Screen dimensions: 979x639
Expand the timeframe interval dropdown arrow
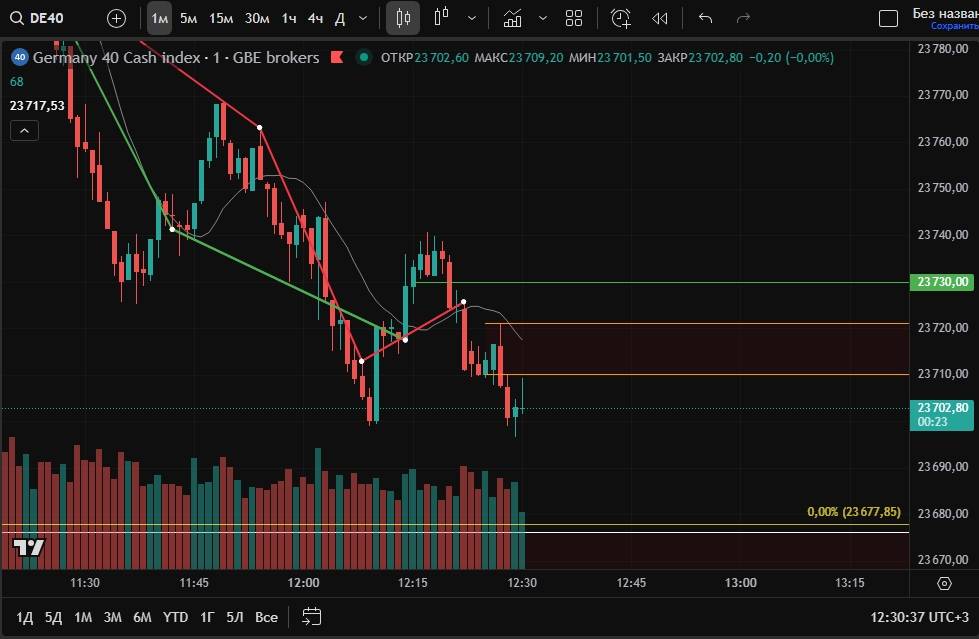[362, 18]
